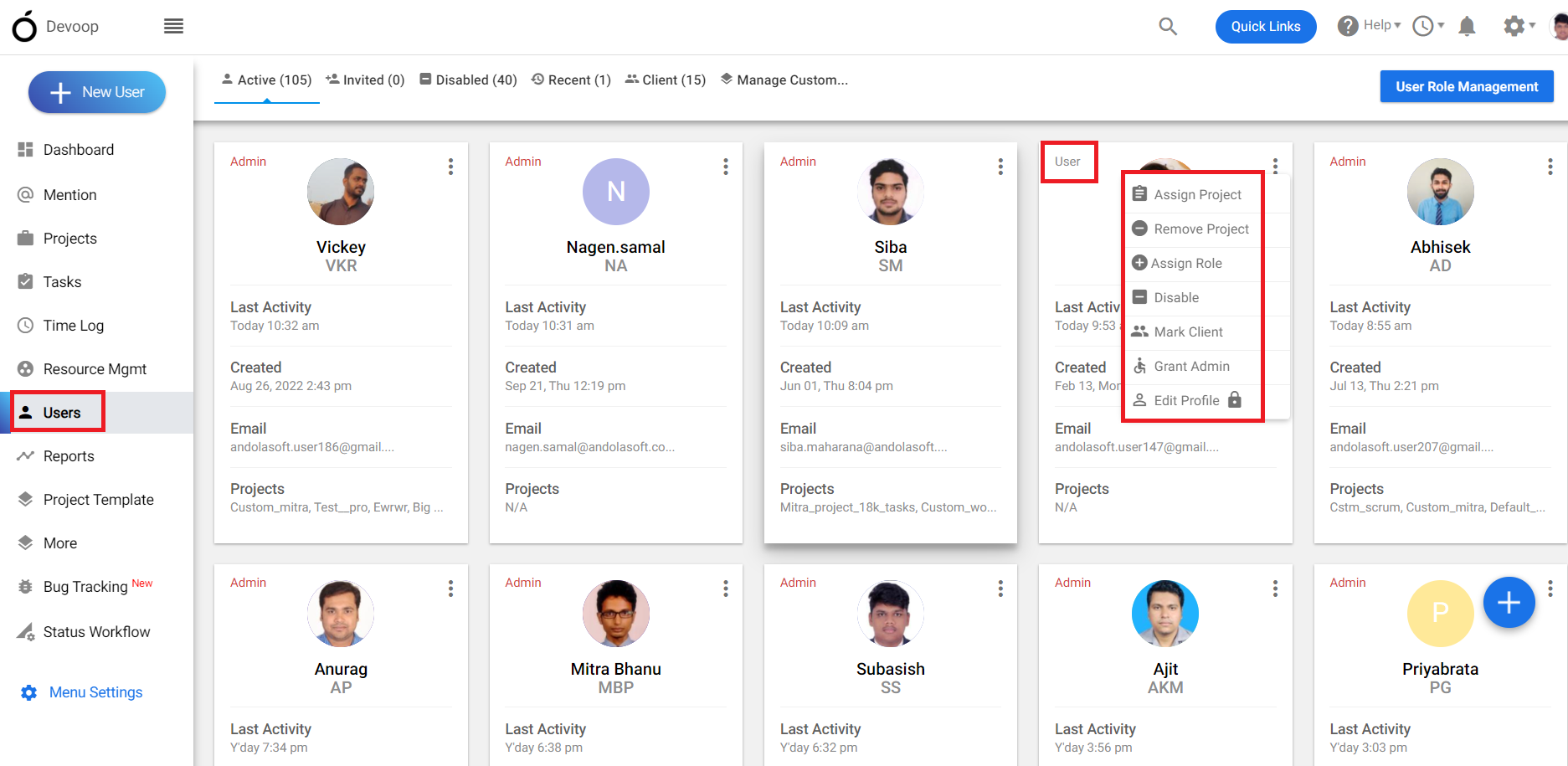The image size is (1568, 766).
Task: Switch to the Client (15) tab
Action: click(666, 80)
